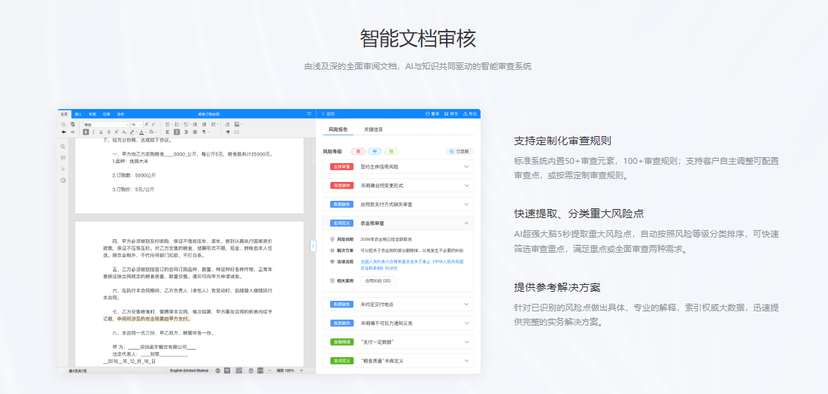Viewport: 828px width, 394px height.
Task: Select the third editor ribbon tab
Action: click(x=92, y=114)
